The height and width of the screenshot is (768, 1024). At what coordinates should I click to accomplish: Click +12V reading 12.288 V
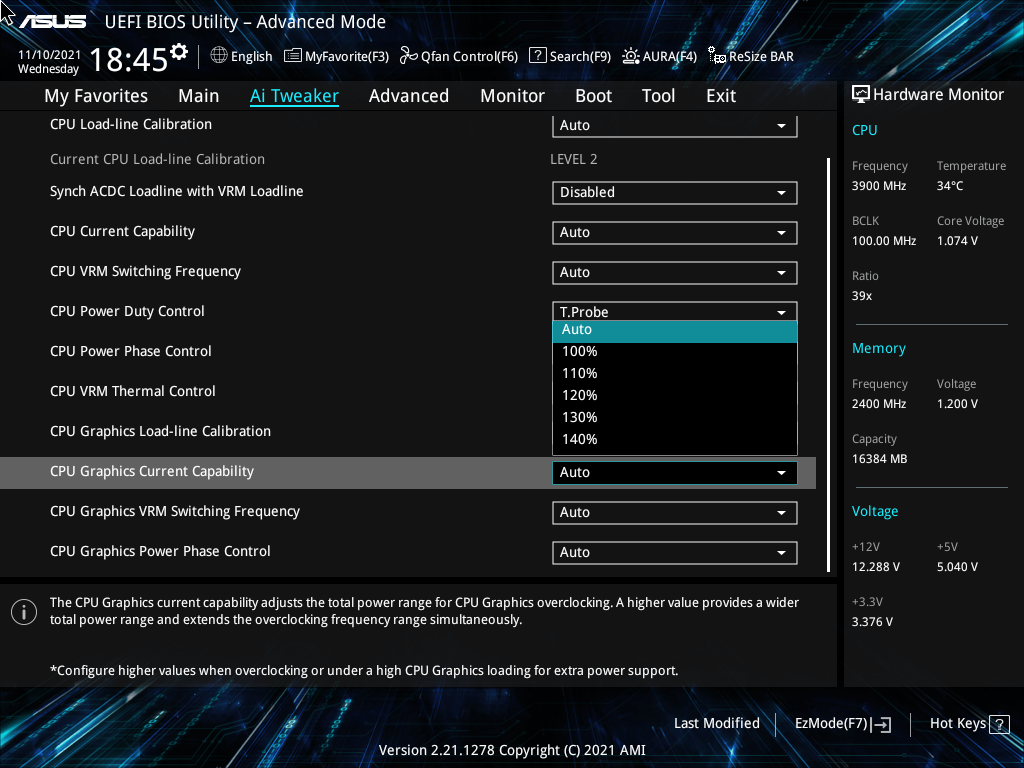(876, 567)
